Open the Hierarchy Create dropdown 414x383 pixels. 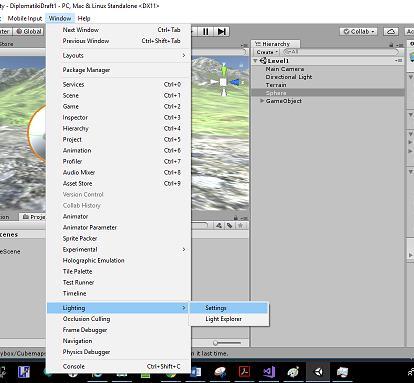267,52
